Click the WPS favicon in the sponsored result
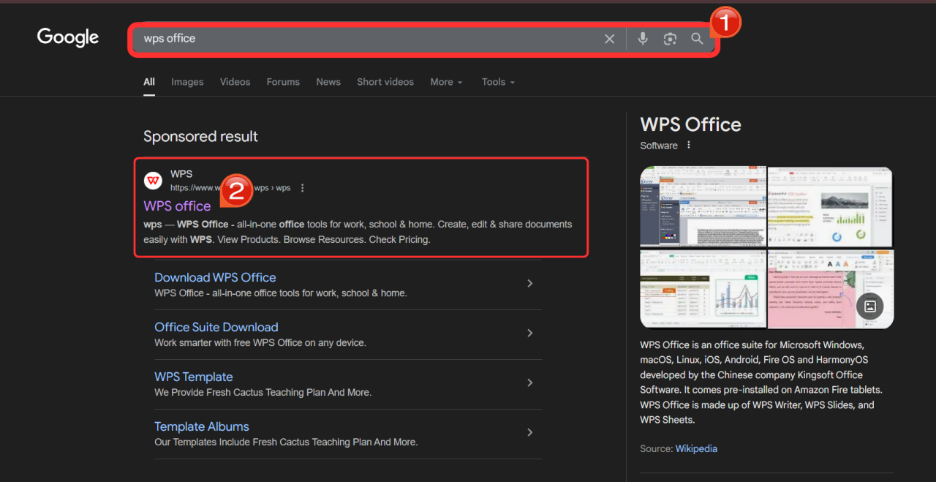Viewport: 936px width, 482px height. [153, 180]
